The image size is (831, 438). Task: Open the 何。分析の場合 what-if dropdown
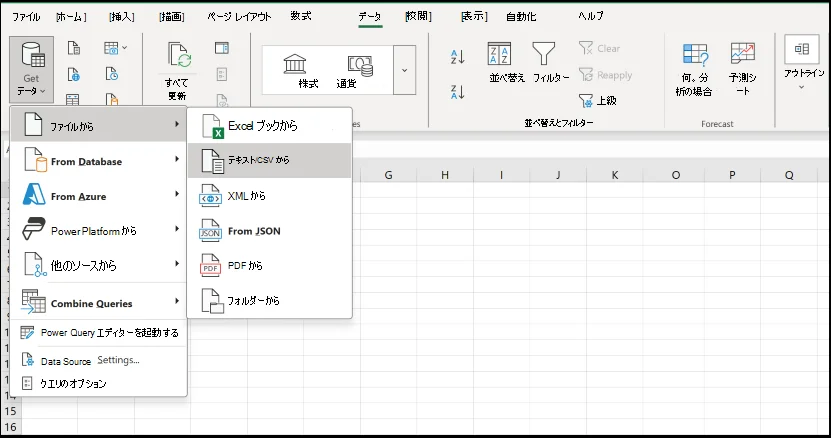694,69
